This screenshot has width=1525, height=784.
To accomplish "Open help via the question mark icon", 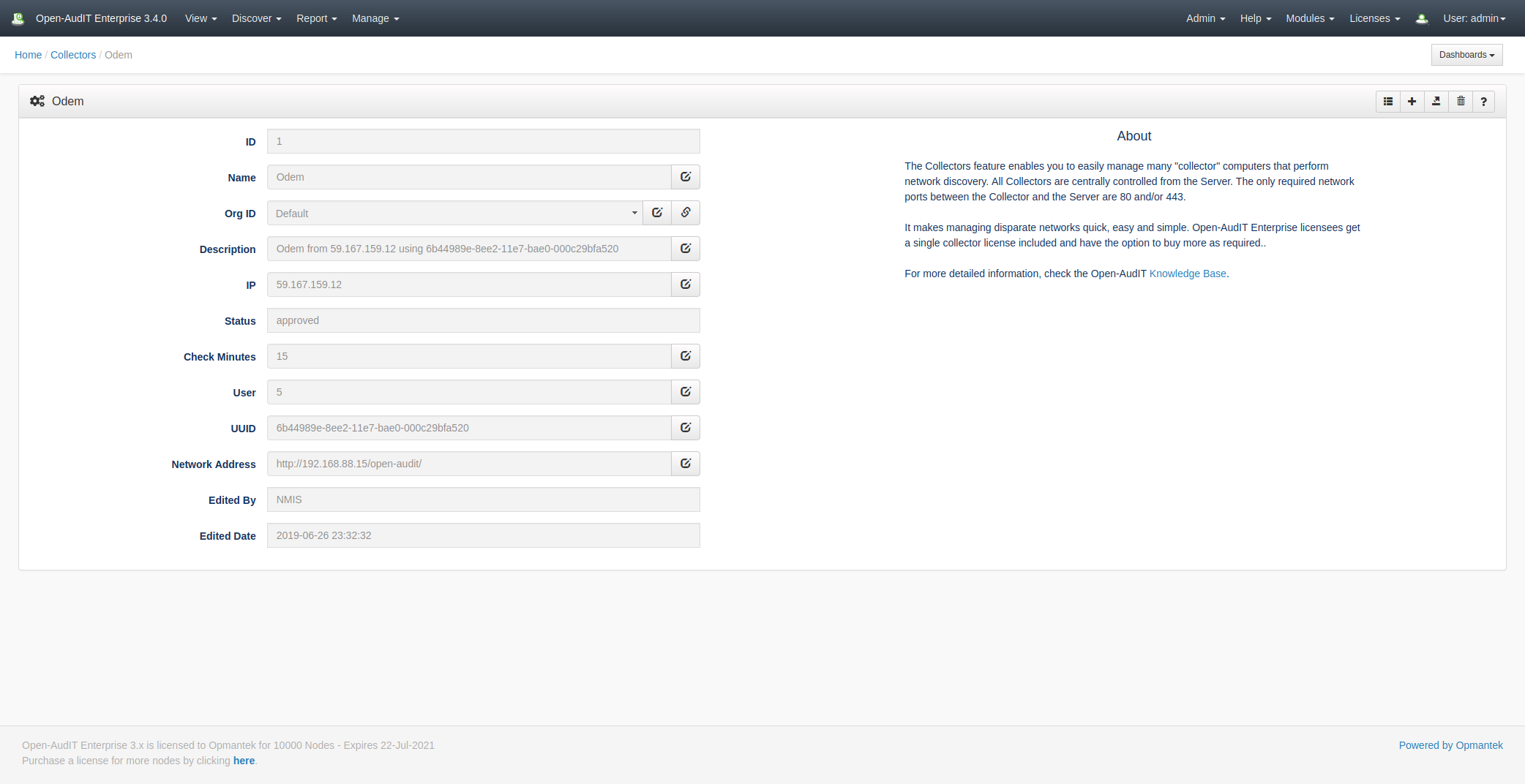I will point(1483,102).
